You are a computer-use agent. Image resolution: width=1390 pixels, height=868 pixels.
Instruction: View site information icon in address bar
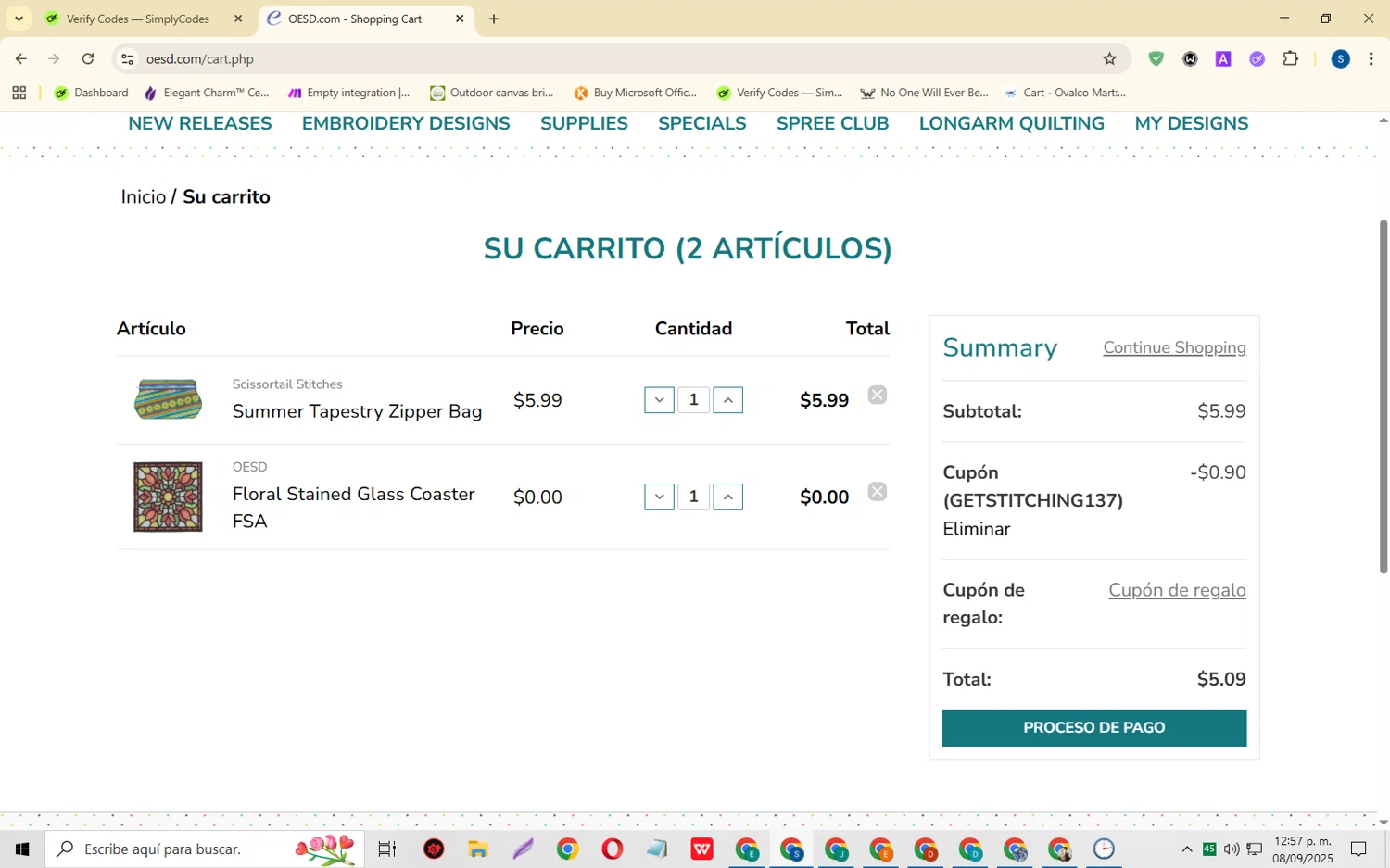[x=127, y=58]
